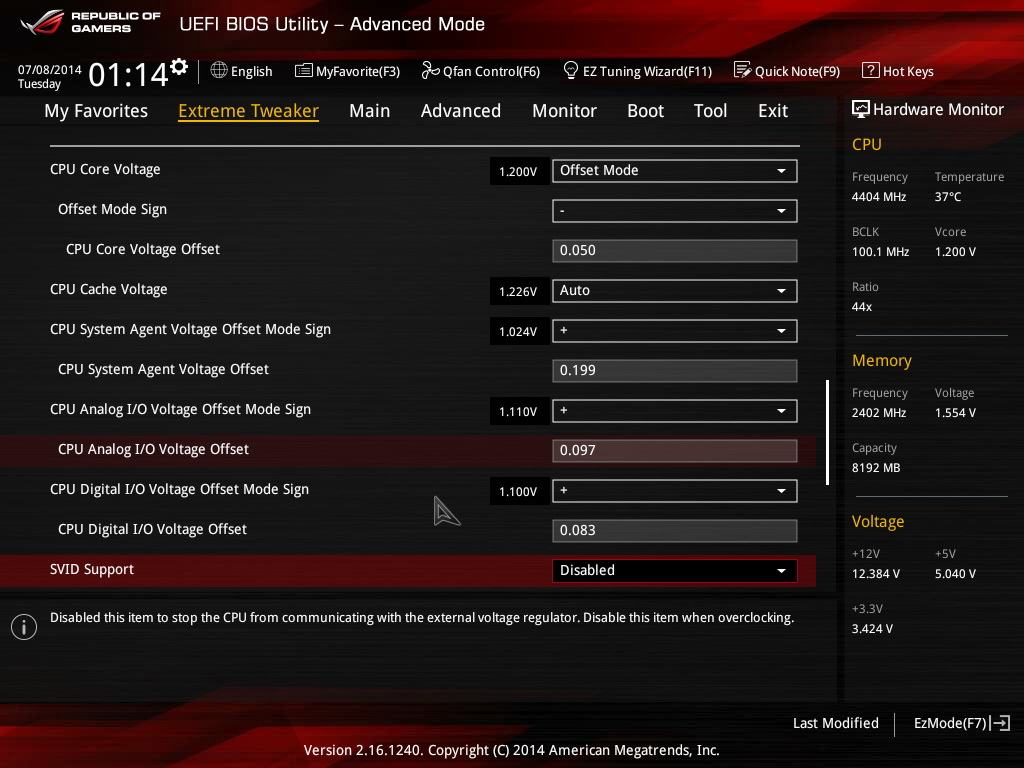Launch EZ Tuning Wizard lightbulb icon
This screenshot has width=1024, height=768.
[x=570, y=71]
